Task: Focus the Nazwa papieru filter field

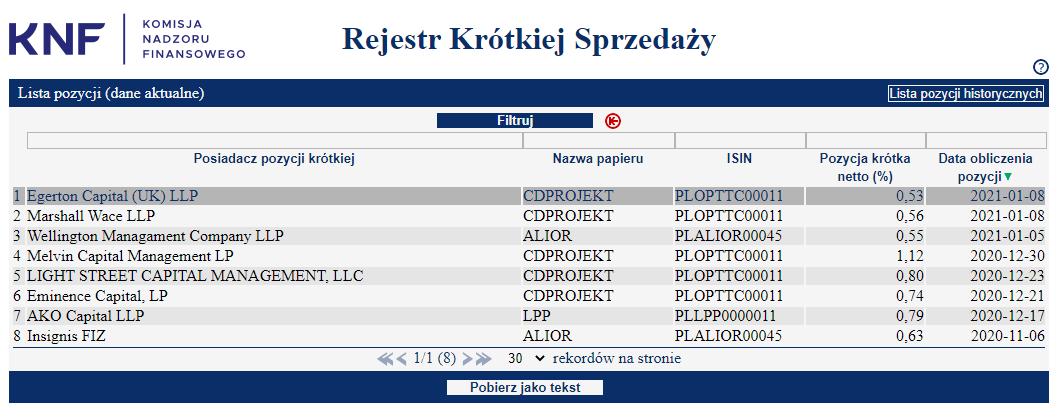Action: (599, 140)
